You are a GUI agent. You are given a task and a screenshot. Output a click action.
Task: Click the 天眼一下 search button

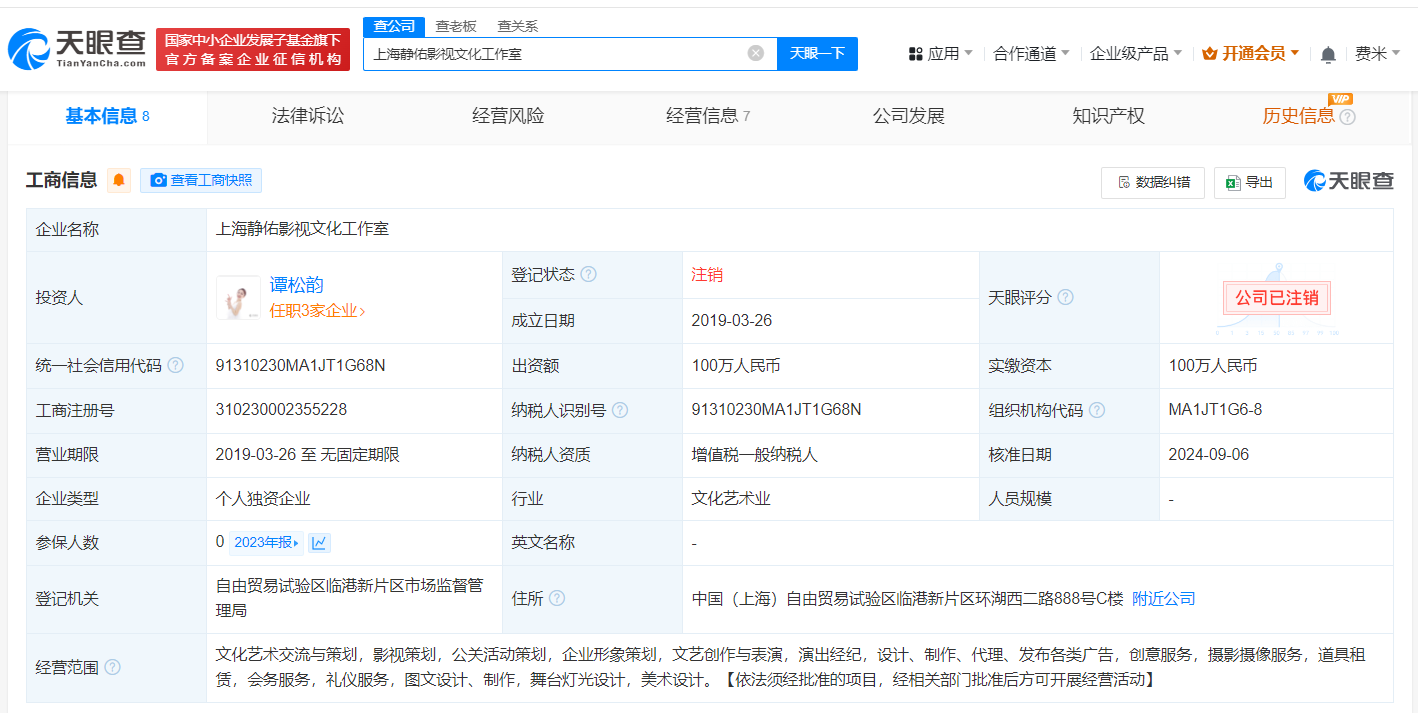[817, 54]
